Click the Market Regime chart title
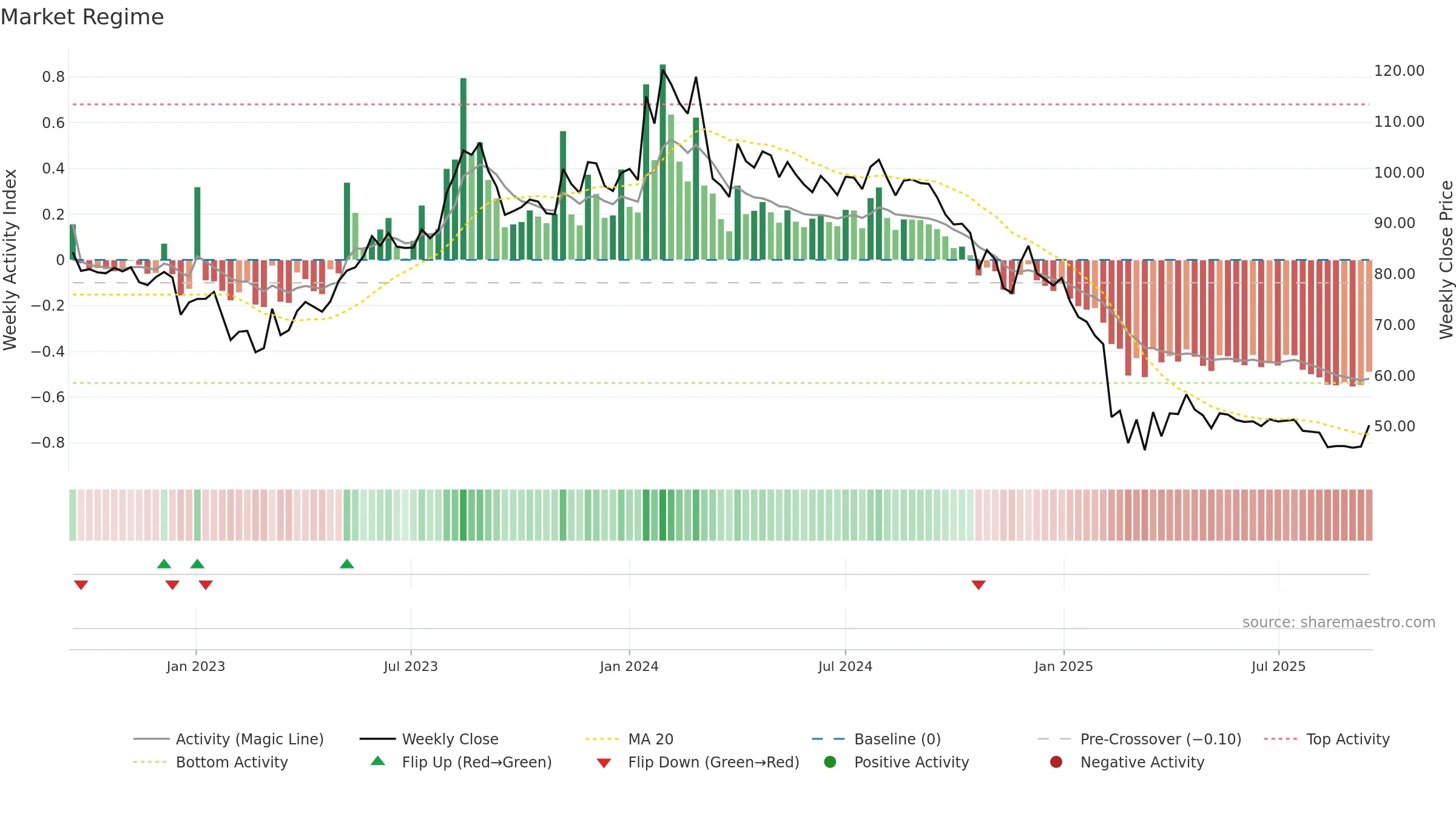 (x=82, y=17)
